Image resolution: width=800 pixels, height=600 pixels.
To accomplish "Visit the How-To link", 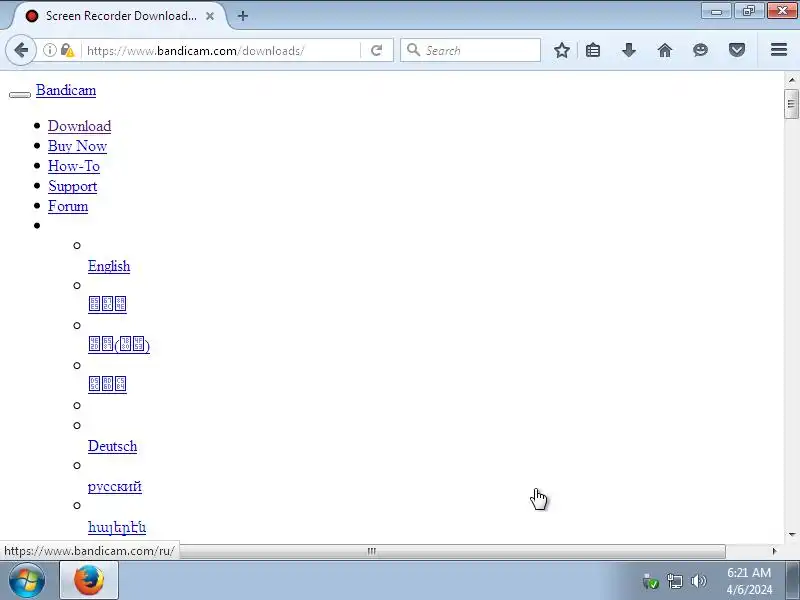I will [x=74, y=166].
